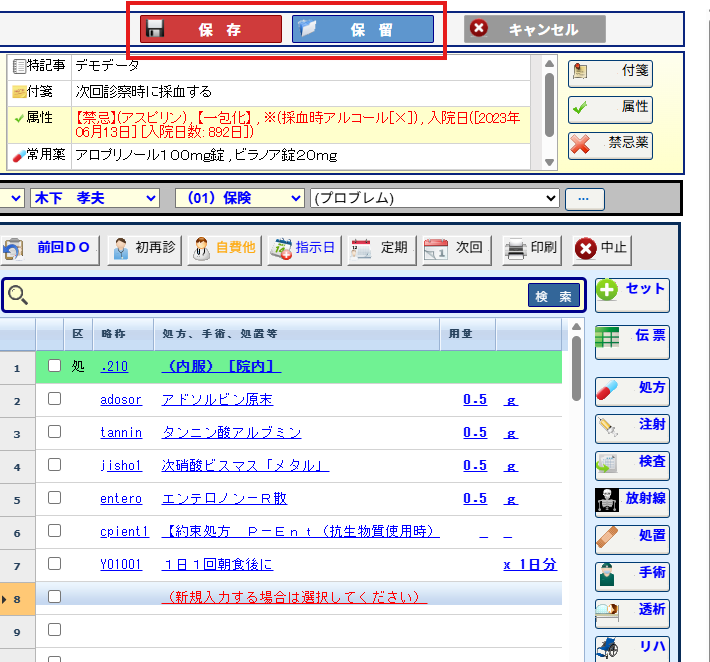This screenshot has height=662, width=710.
Task: Click the 印刷 print button
Action: pyautogui.click(x=531, y=248)
